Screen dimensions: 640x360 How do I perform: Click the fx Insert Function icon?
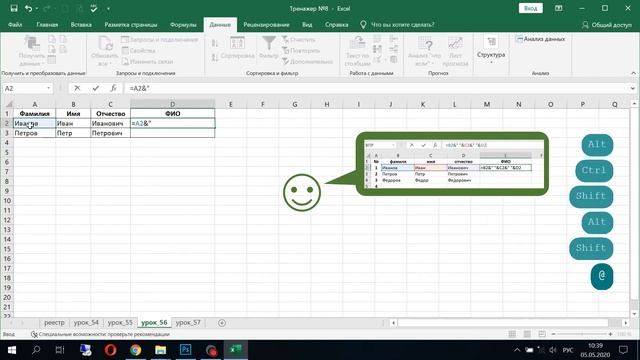[x=113, y=88]
